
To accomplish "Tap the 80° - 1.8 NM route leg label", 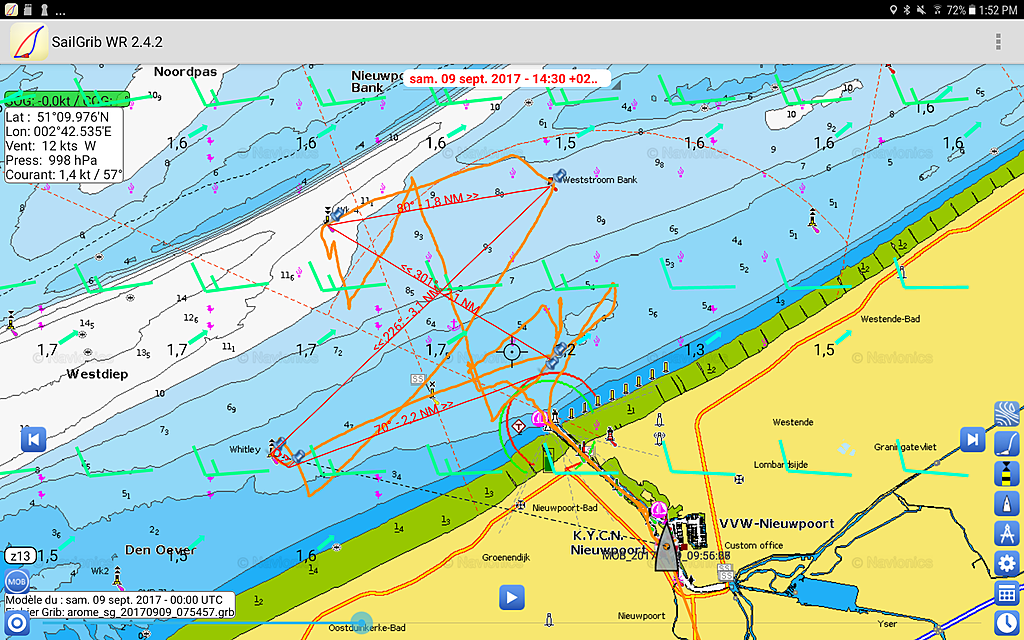I will (437, 202).
